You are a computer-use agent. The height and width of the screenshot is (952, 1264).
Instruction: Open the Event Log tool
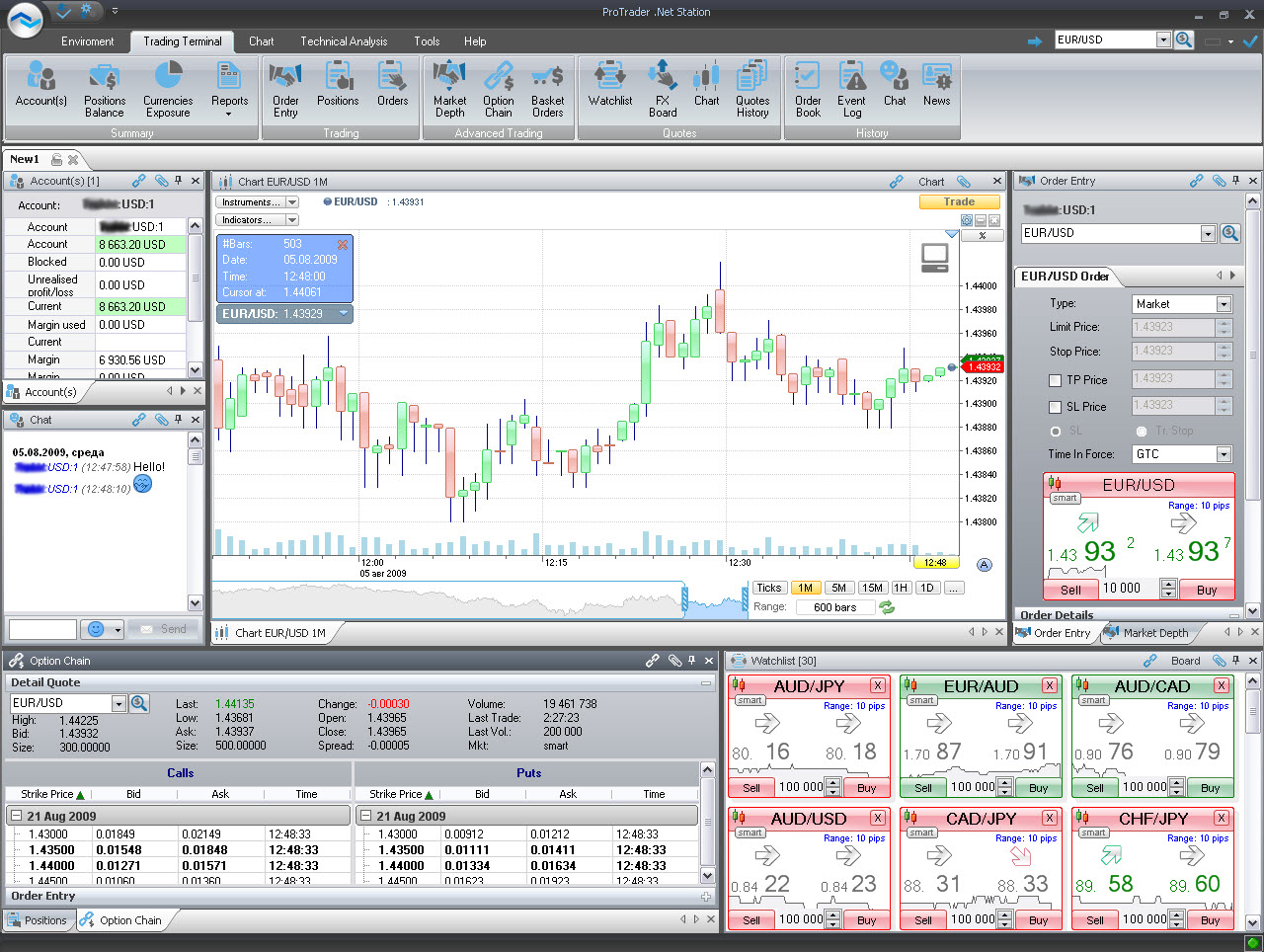[851, 90]
